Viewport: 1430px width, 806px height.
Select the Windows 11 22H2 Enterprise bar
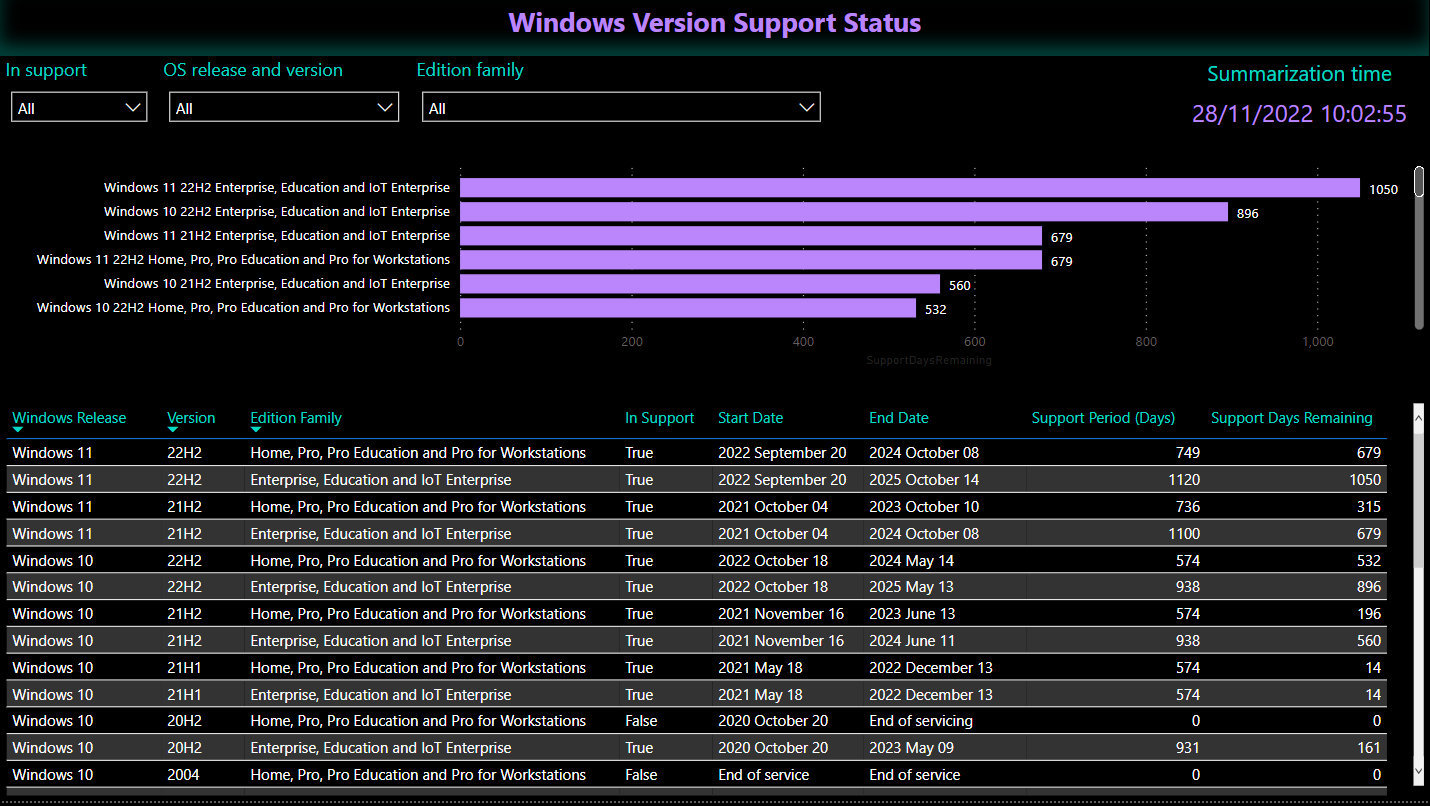(x=909, y=188)
